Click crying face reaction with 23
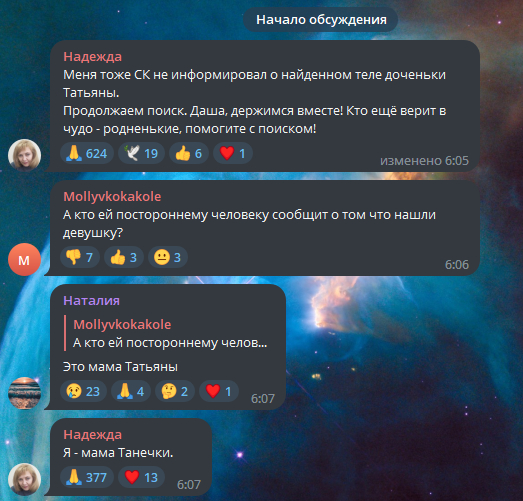The image size is (523, 501). 83,391
